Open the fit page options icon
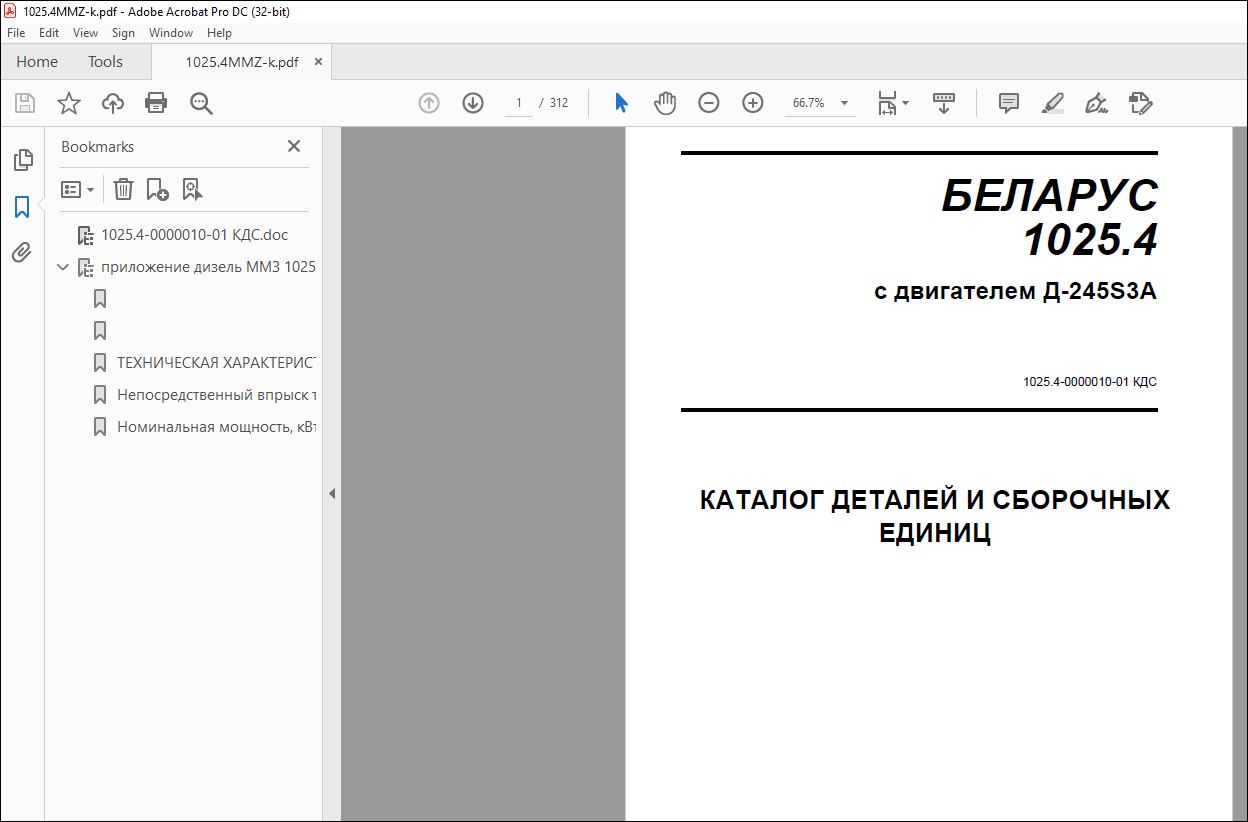This screenshot has width=1248, height=822. (x=893, y=103)
